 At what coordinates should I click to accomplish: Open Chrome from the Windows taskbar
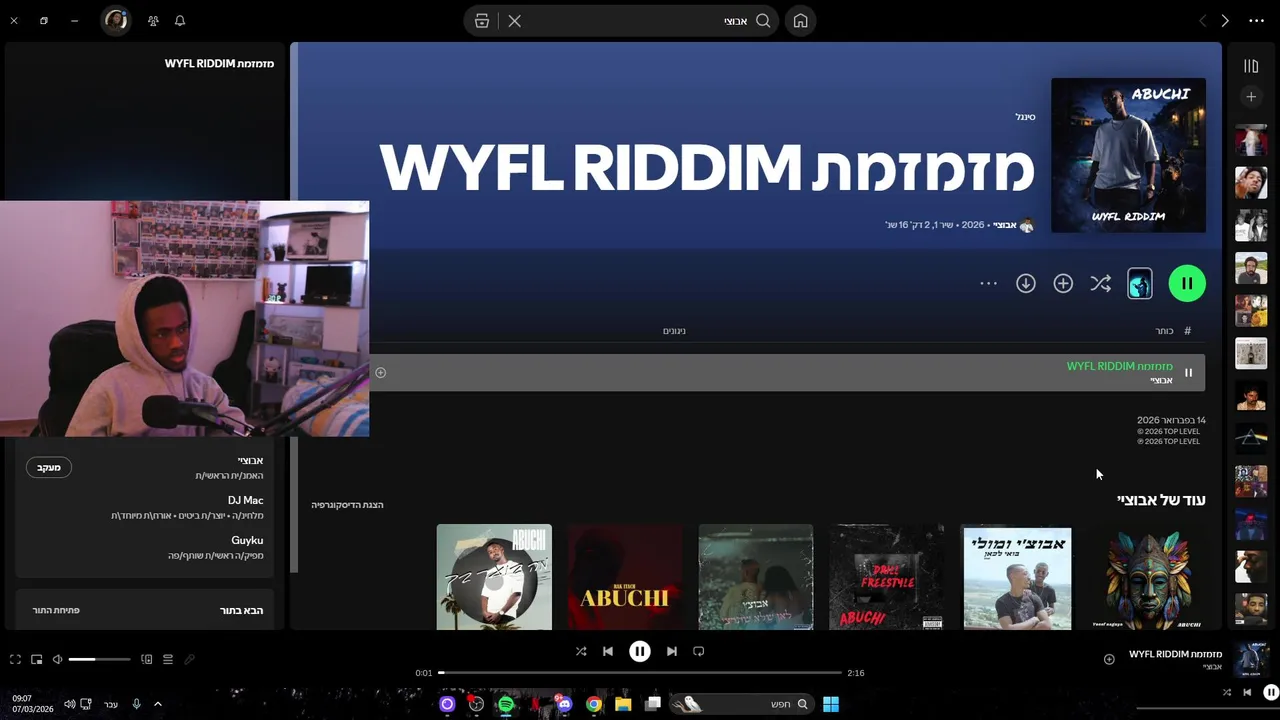pyautogui.click(x=594, y=704)
